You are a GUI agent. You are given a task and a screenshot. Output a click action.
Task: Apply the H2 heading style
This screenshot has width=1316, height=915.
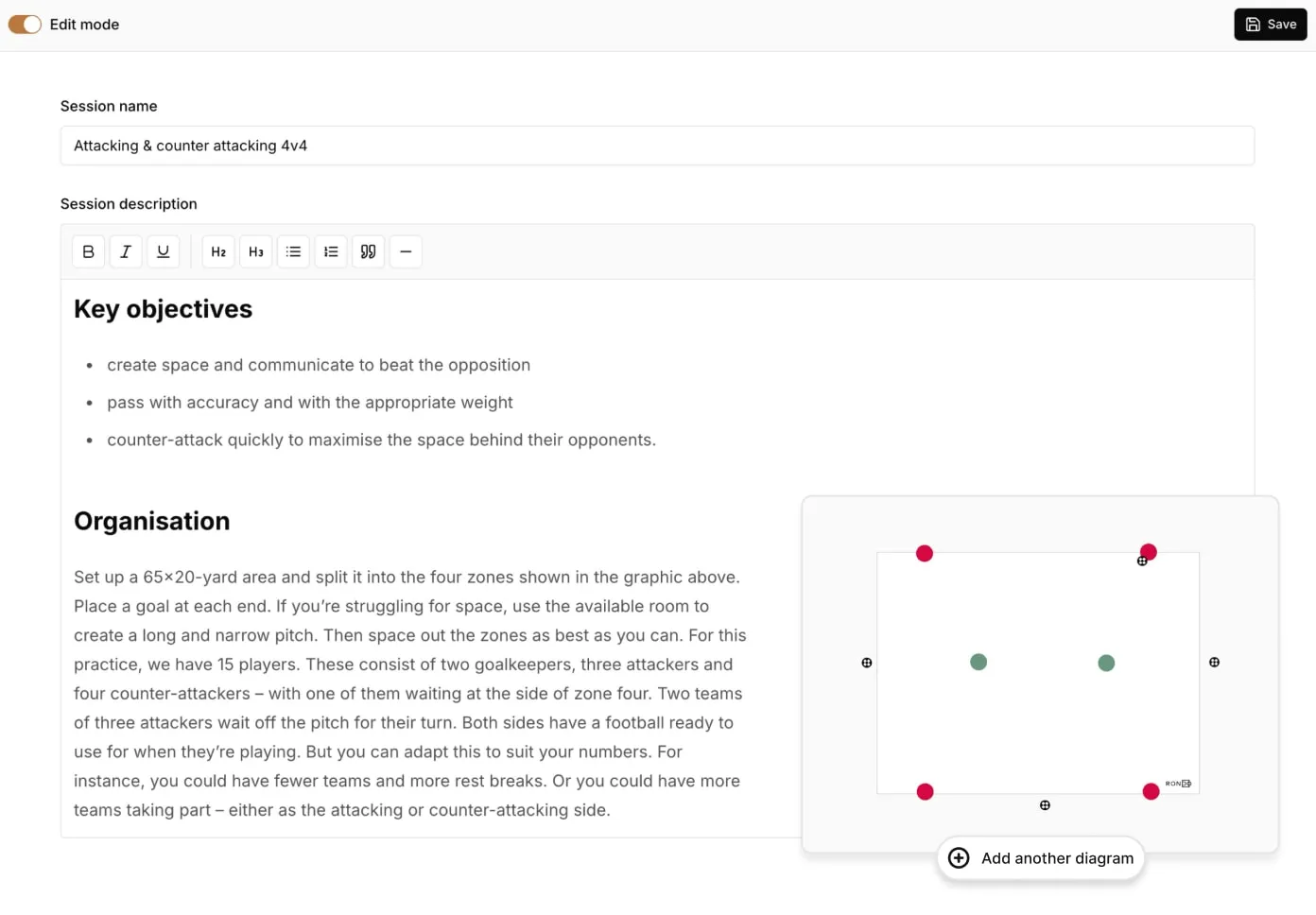[x=218, y=251]
